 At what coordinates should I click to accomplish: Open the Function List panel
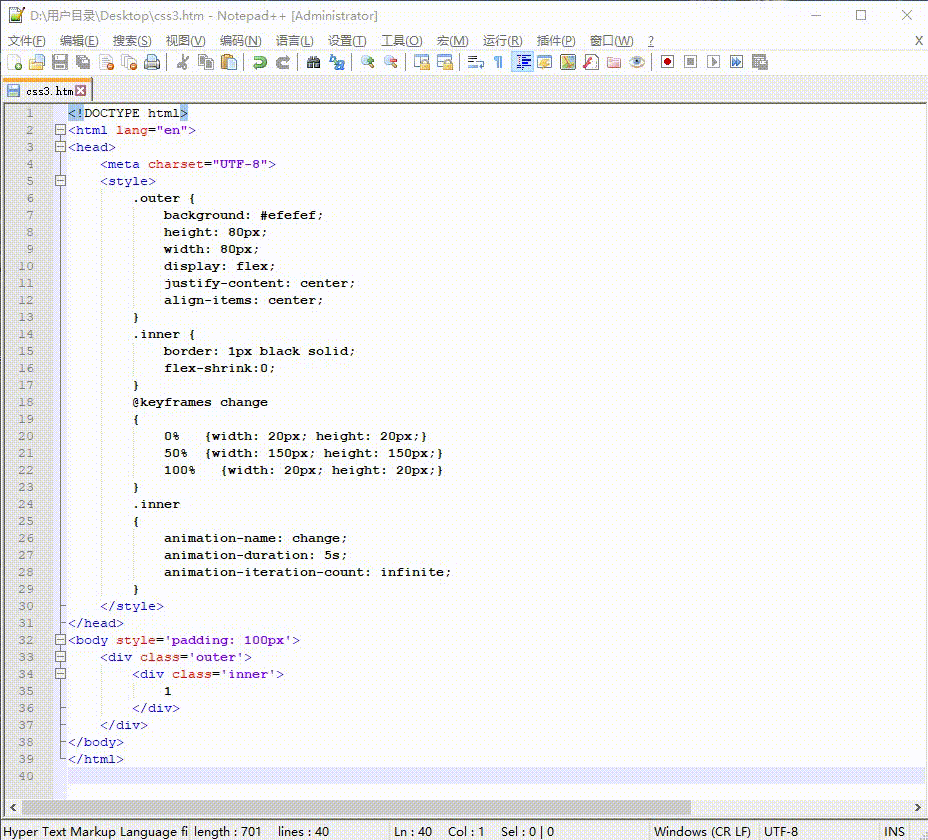[x=591, y=62]
